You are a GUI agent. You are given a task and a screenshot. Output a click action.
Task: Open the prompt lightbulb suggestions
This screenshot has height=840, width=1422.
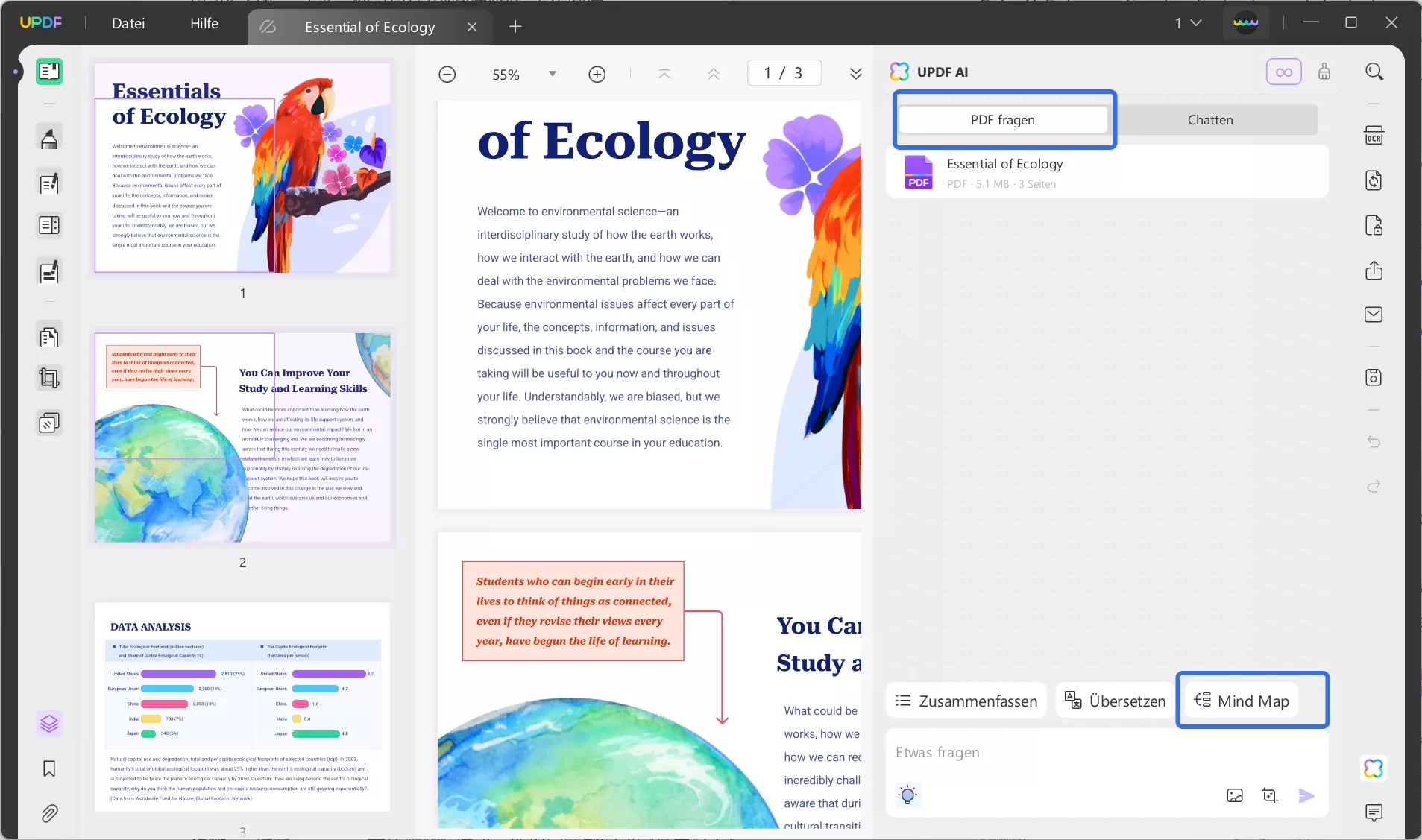pos(907,795)
